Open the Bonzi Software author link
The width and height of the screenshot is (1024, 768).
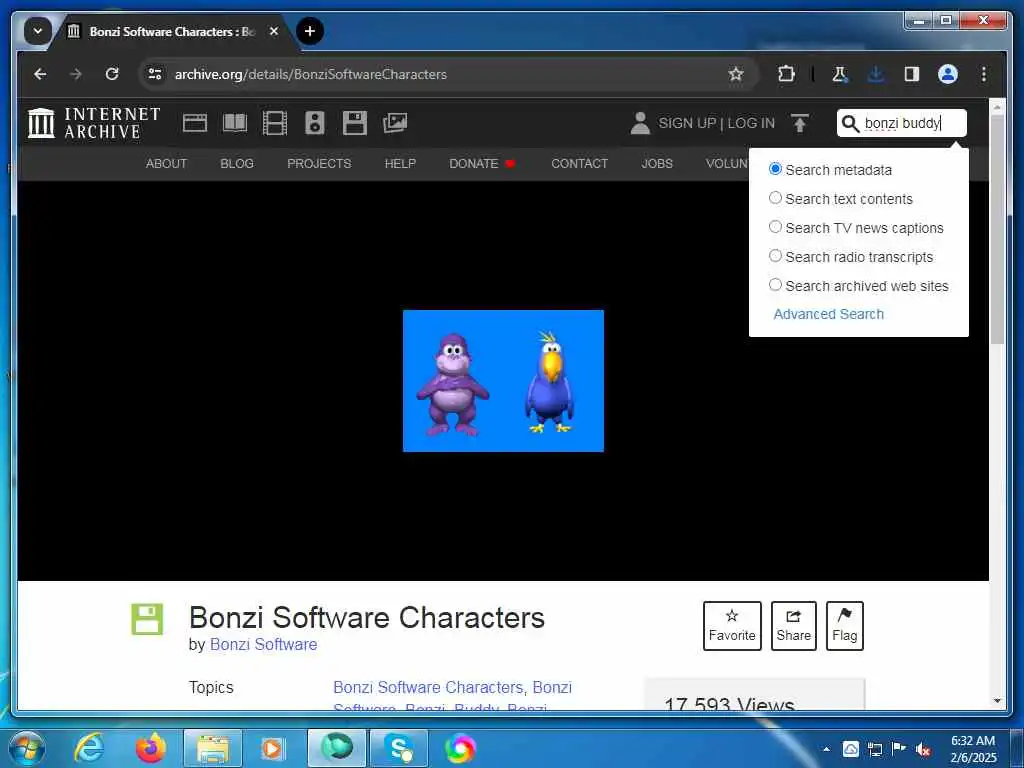point(263,645)
